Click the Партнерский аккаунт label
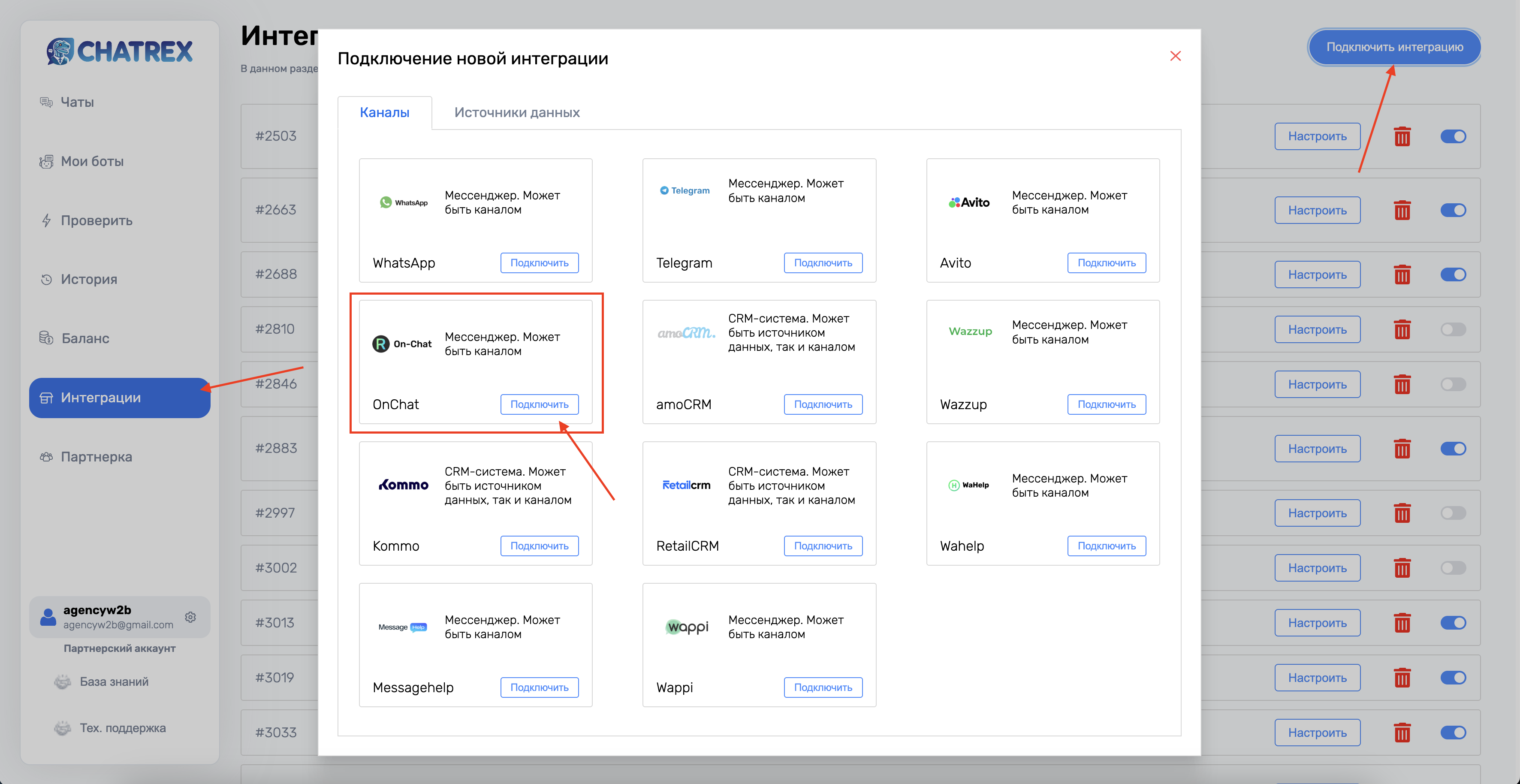The height and width of the screenshot is (784, 1520). pyautogui.click(x=120, y=649)
